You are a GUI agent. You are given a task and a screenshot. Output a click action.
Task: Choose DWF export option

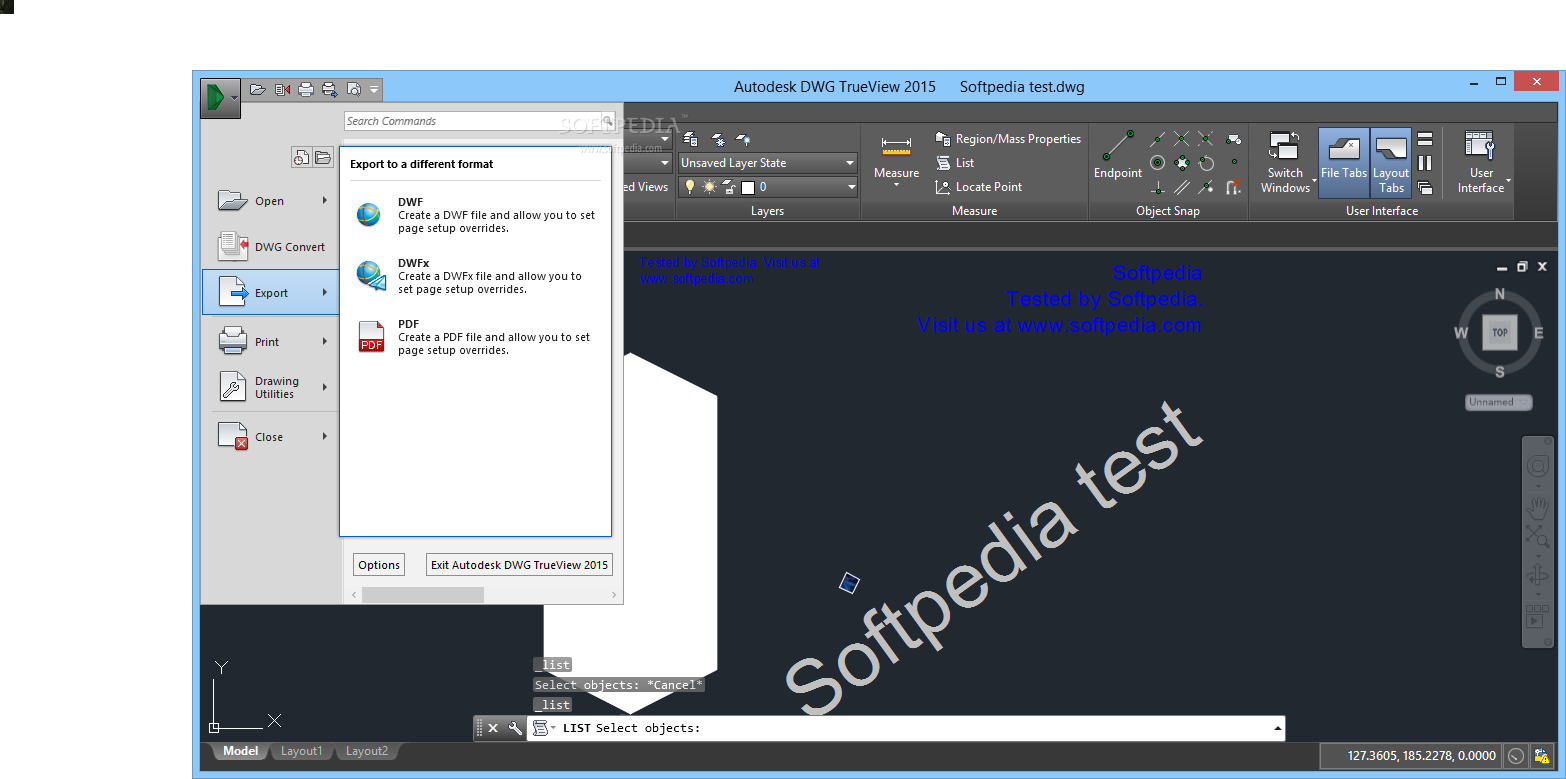[x=476, y=214]
